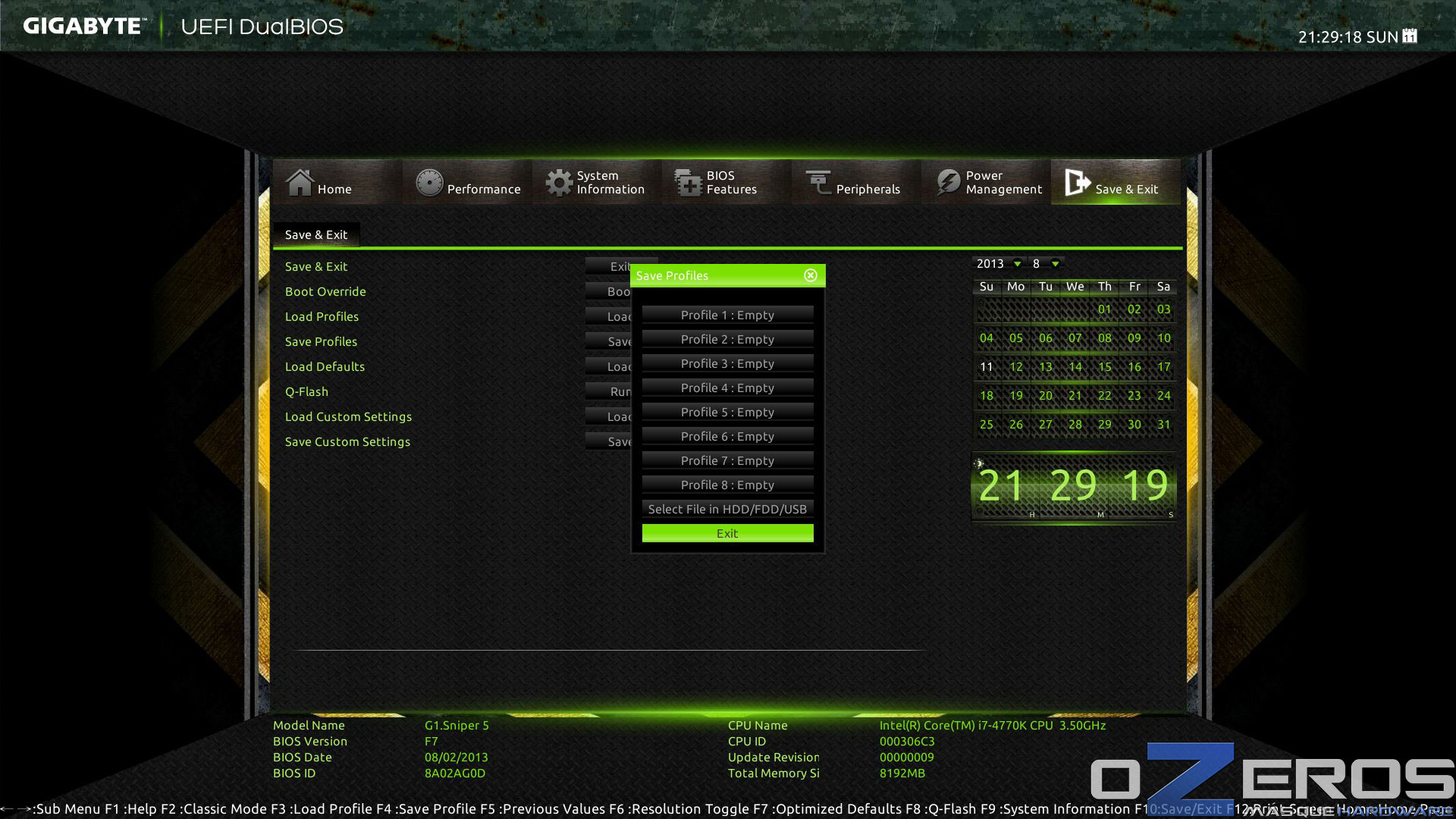Pick calendar day 22
Screen dimensions: 1456x819
coord(1105,396)
